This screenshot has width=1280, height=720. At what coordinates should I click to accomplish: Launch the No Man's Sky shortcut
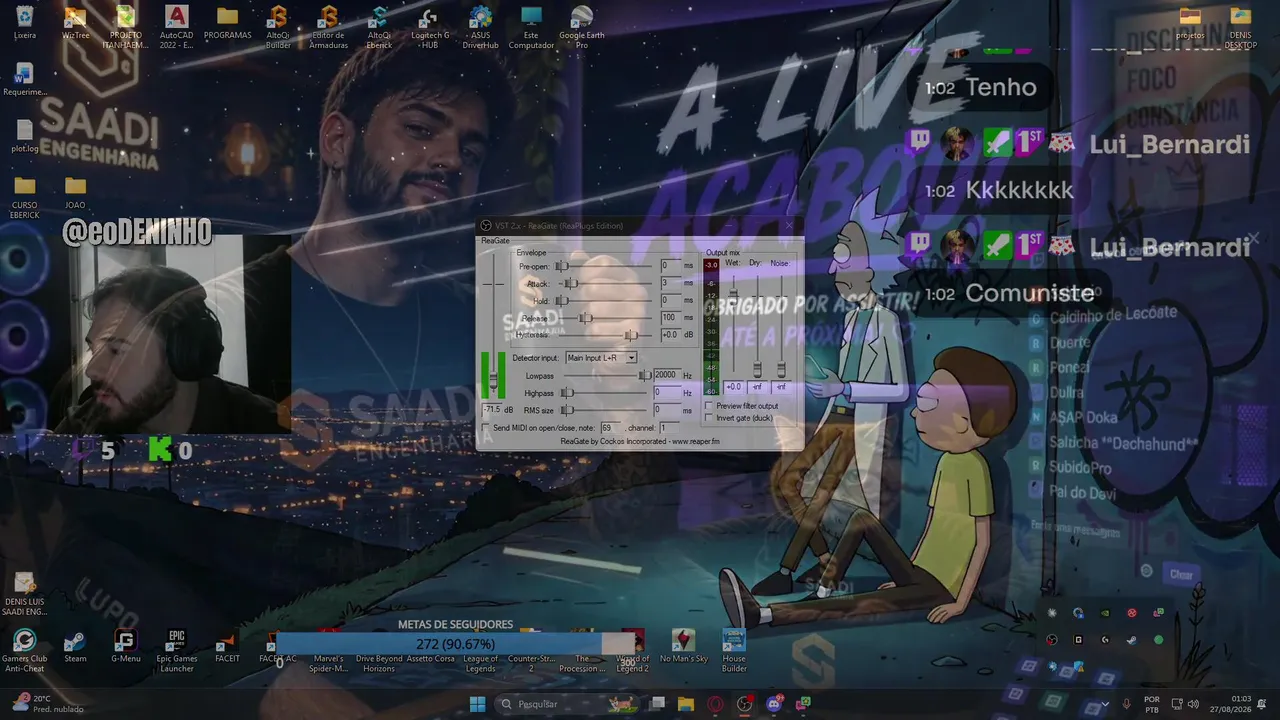tap(683, 646)
